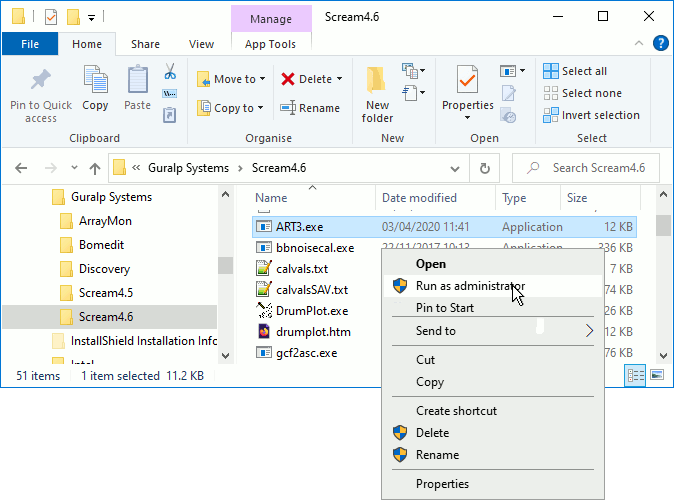This screenshot has width=674, height=500.
Task: Go up one folder level arrow
Action: pyautogui.click(x=95, y=168)
